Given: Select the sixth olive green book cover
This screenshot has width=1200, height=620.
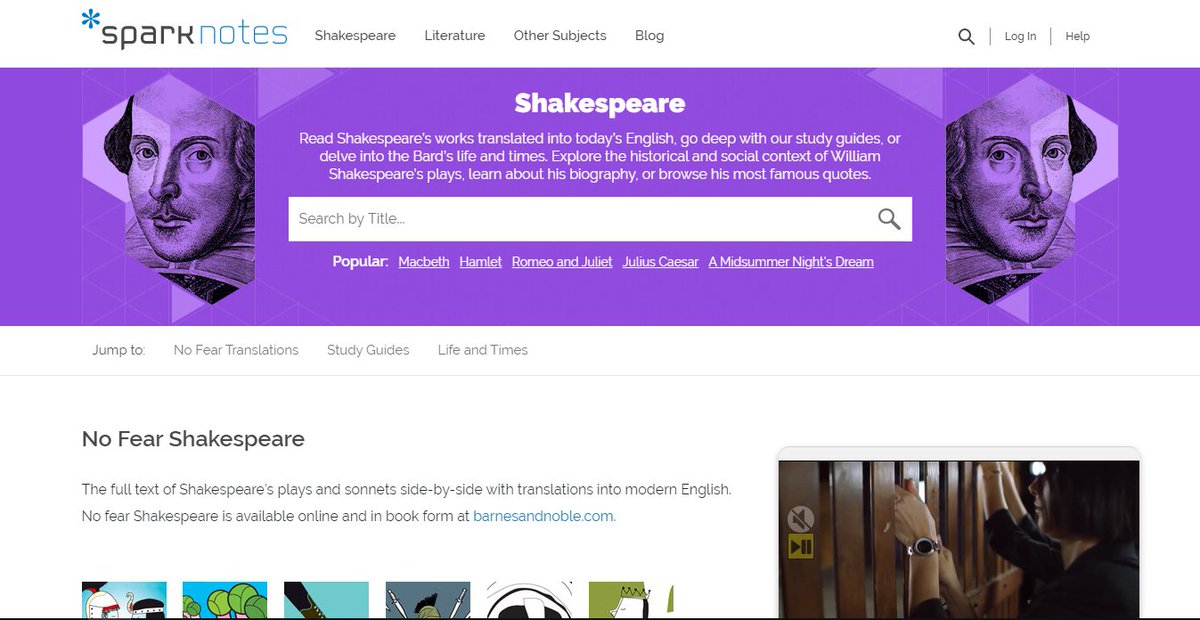Looking at the screenshot, I should click(631, 600).
